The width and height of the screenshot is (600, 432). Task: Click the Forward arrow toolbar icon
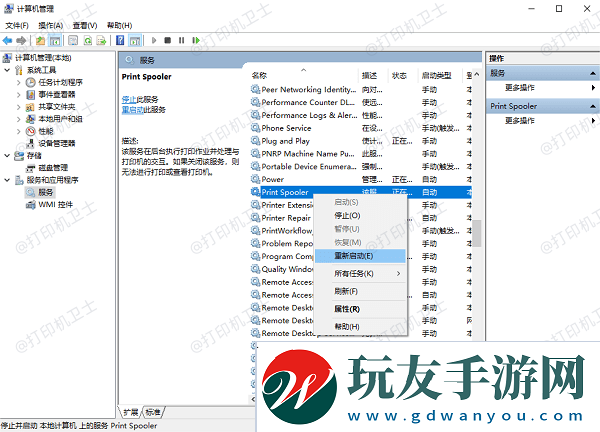[21, 40]
